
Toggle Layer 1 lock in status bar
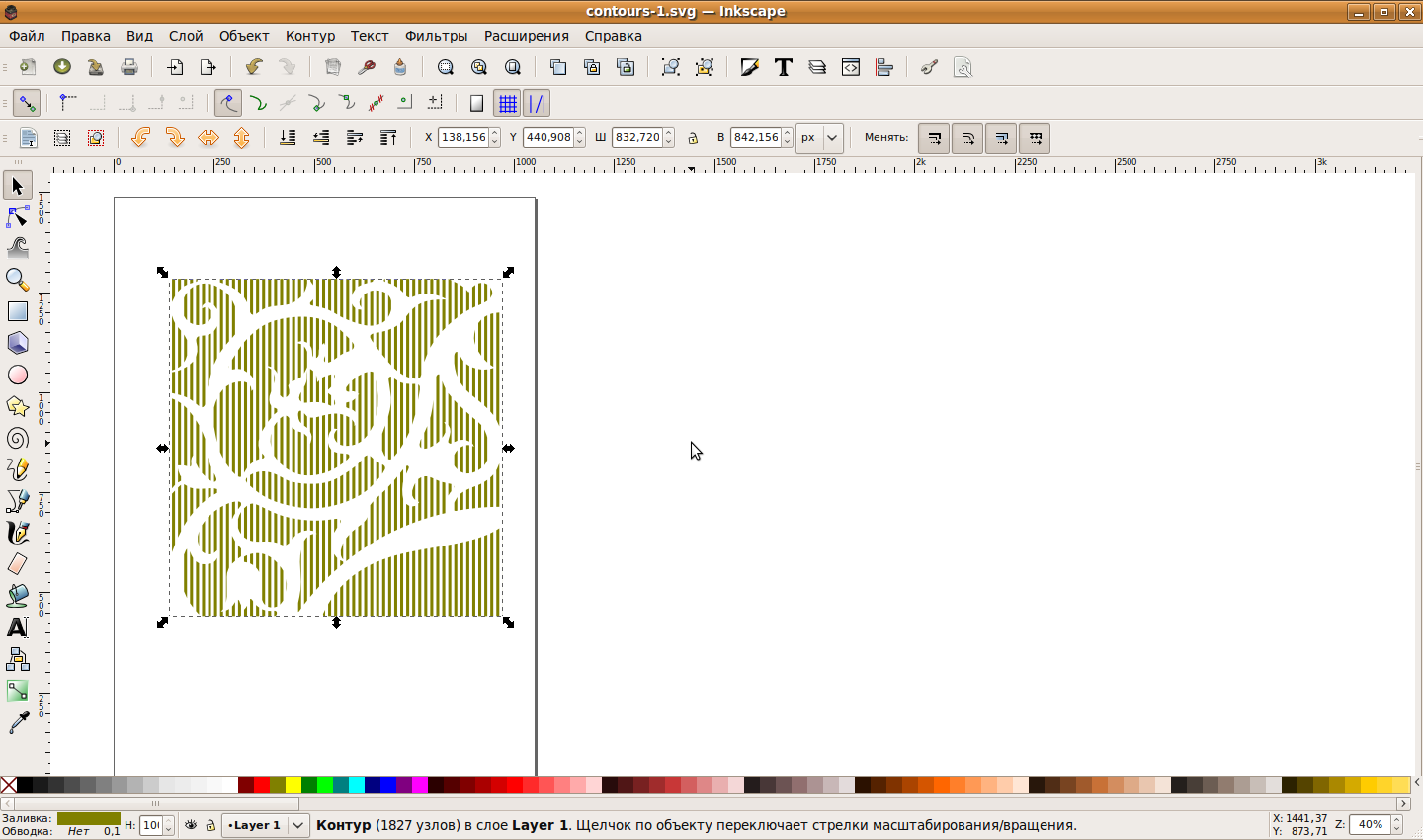[x=210, y=825]
